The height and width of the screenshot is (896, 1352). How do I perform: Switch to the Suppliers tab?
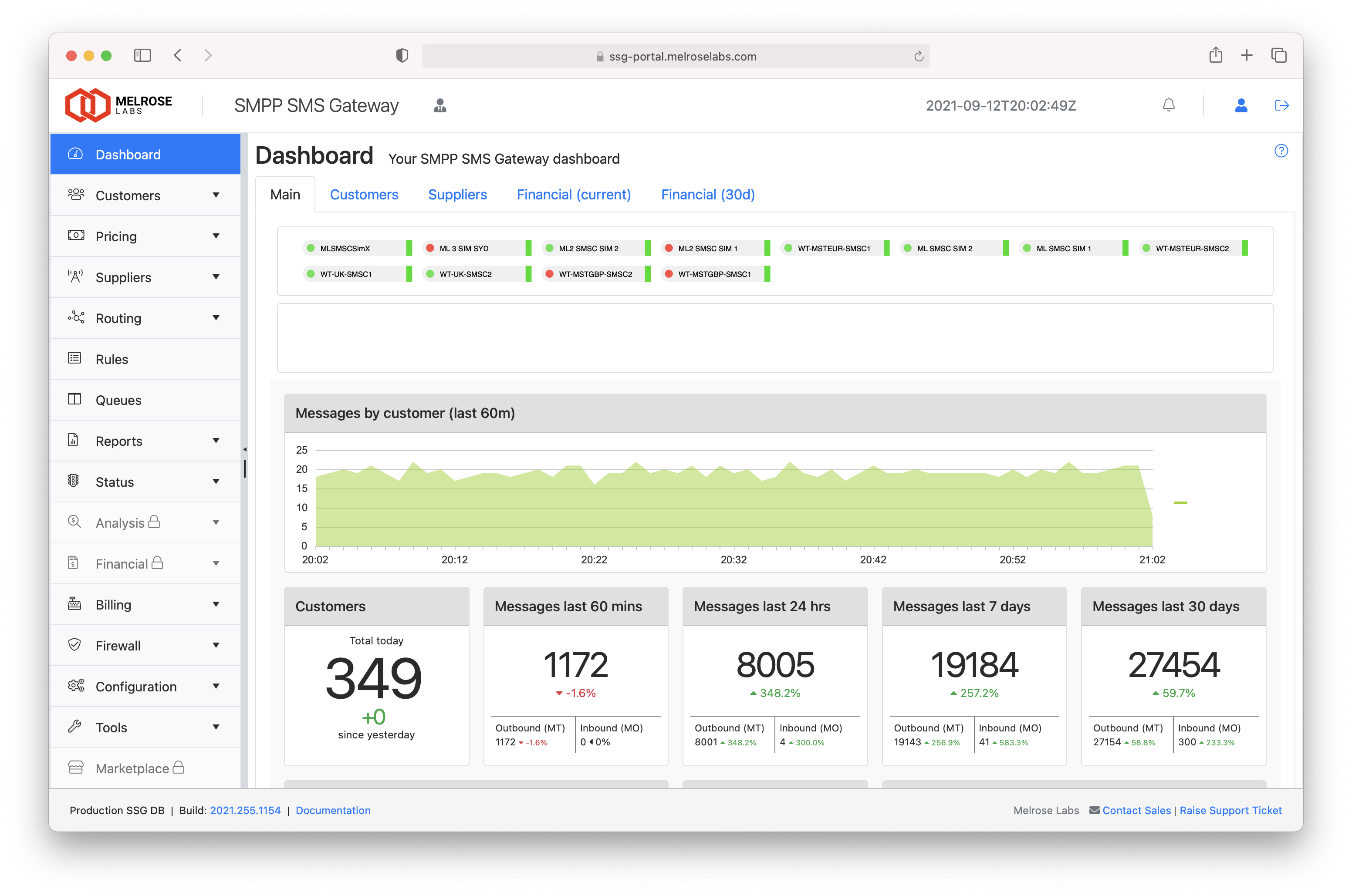(457, 195)
